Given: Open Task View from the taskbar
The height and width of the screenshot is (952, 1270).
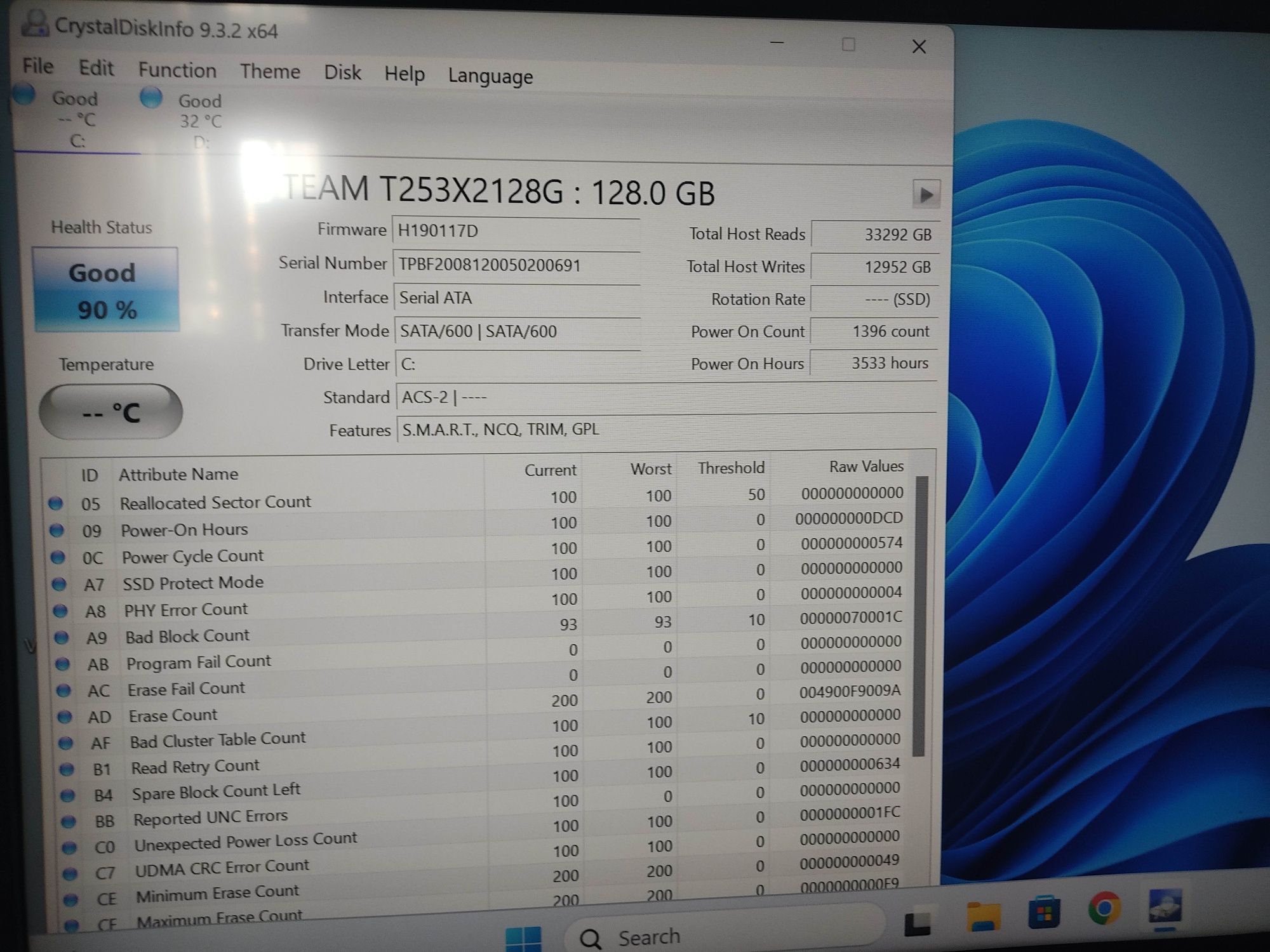Looking at the screenshot, I should (918, 924).
